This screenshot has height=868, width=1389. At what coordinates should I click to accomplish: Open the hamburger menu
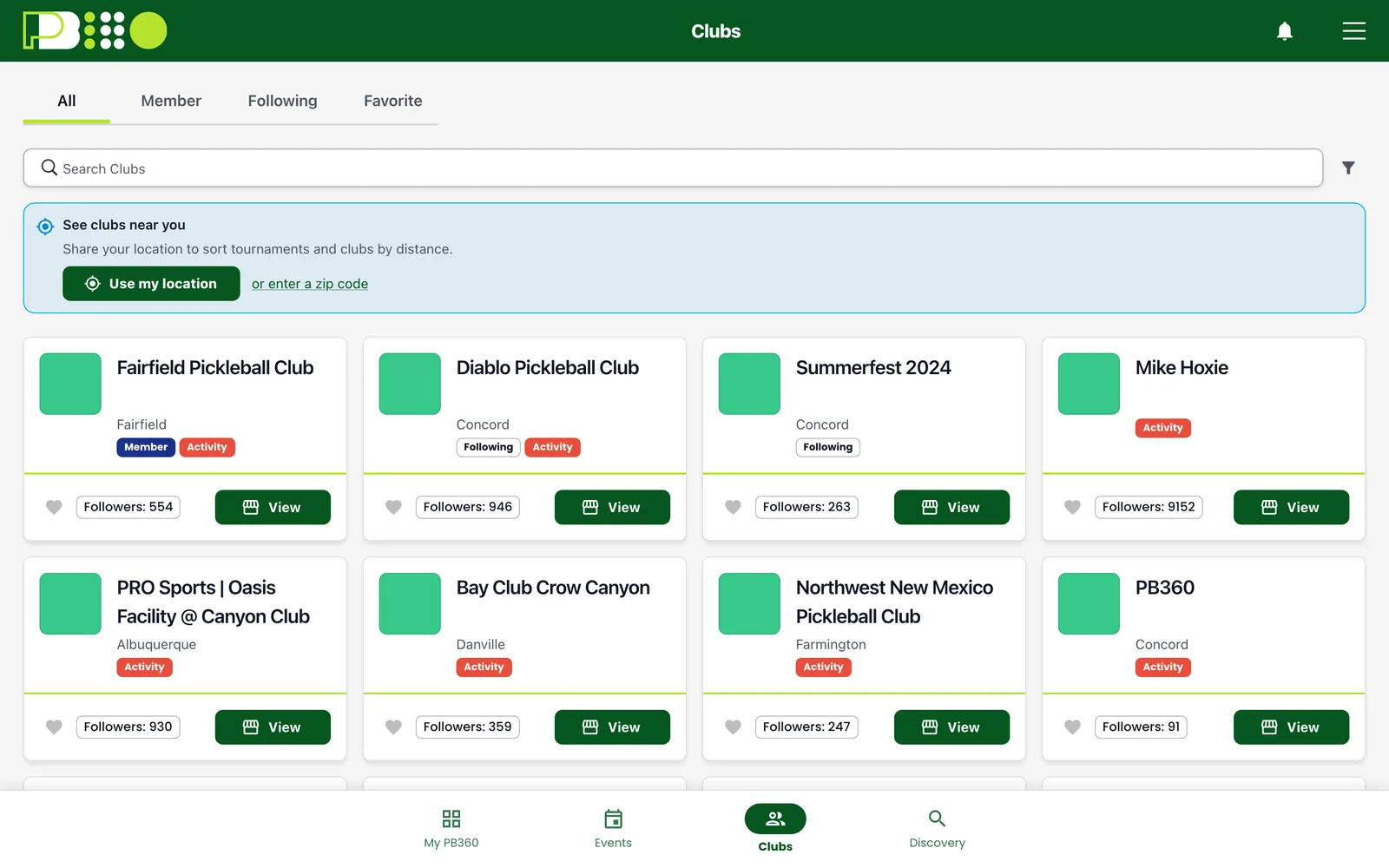(1354, 31)
